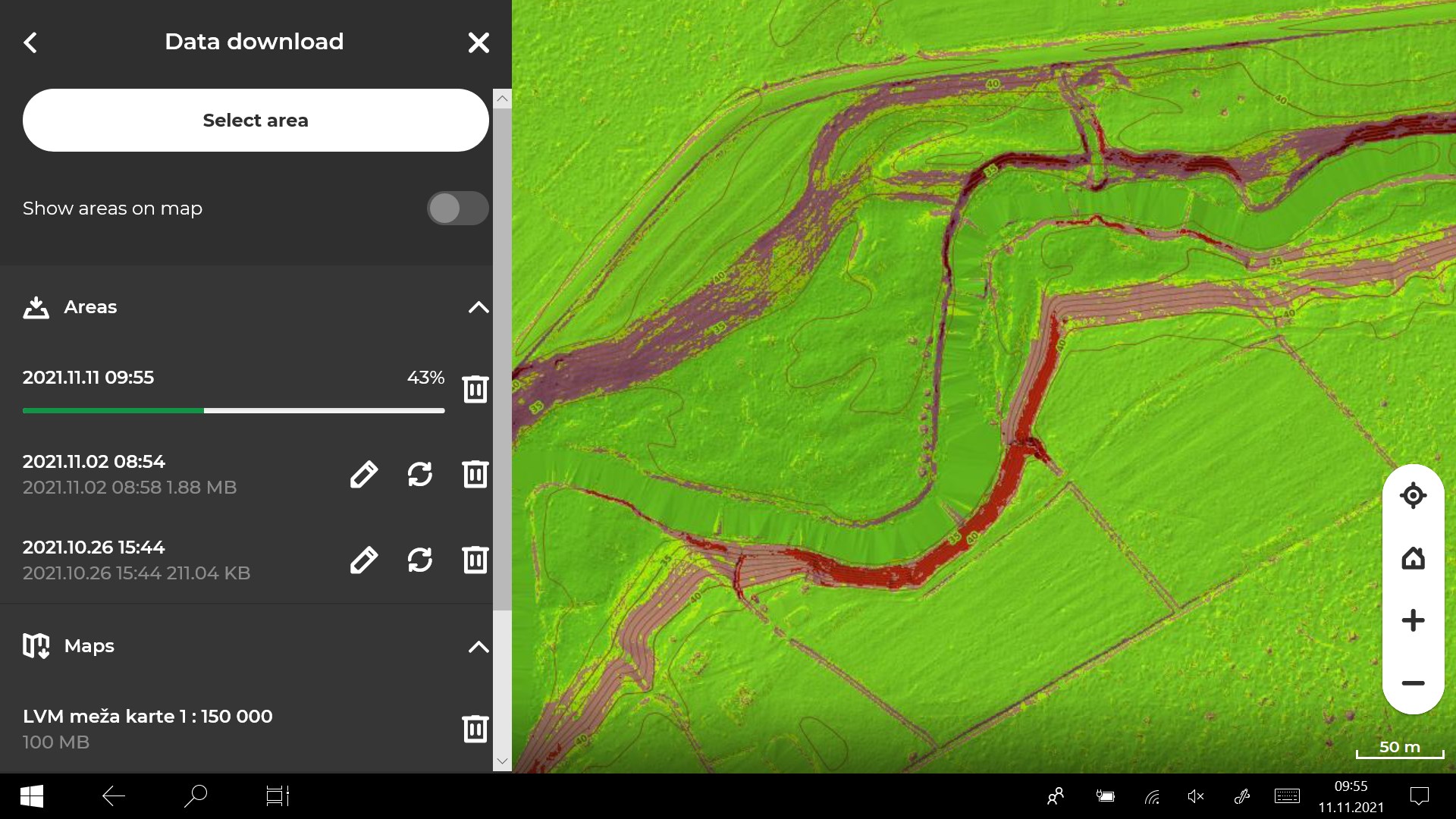Click the home extent icon on the map
Viewport: 1456px width, 819px height.
click(1413, 559)
